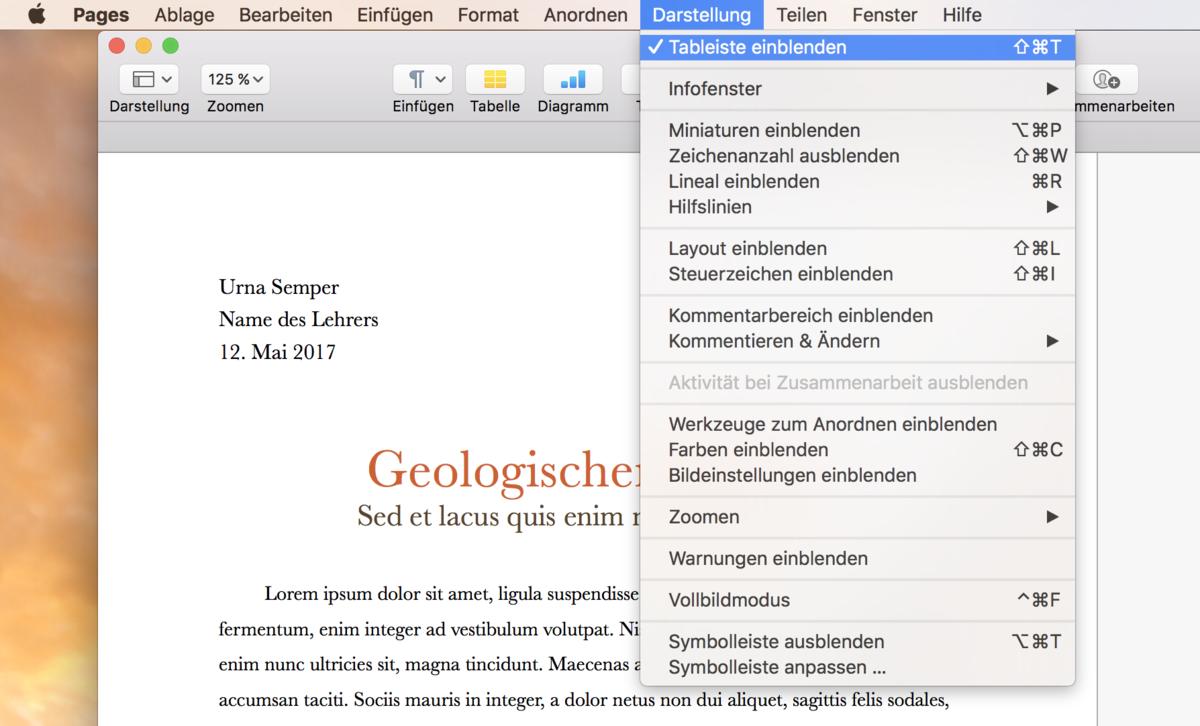
Task: Click the date '12. Mai 2017'
Action: pos(277,352)
